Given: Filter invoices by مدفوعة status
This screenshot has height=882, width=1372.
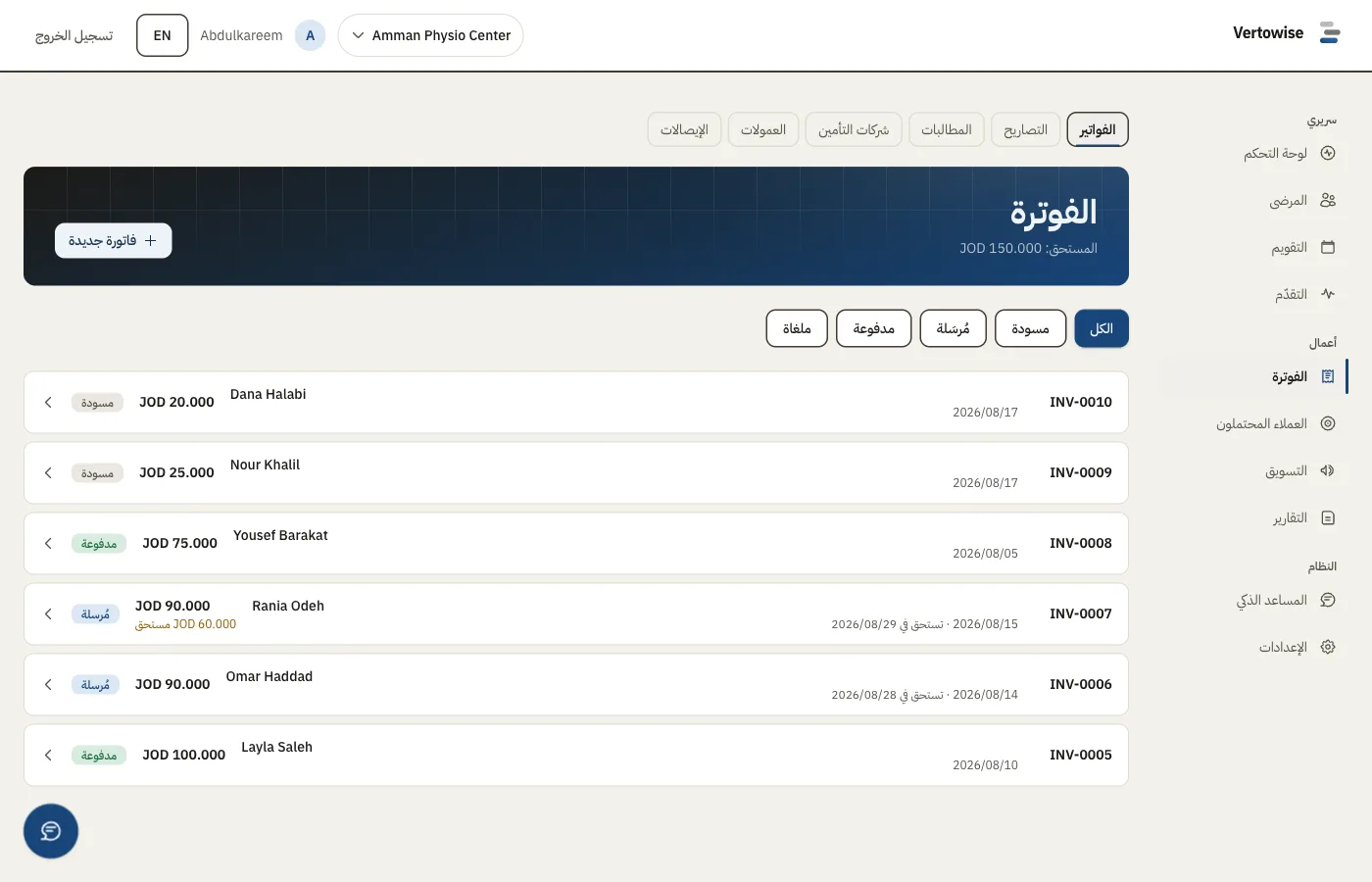Looking at the screenshot, I should tap(874, 328).
